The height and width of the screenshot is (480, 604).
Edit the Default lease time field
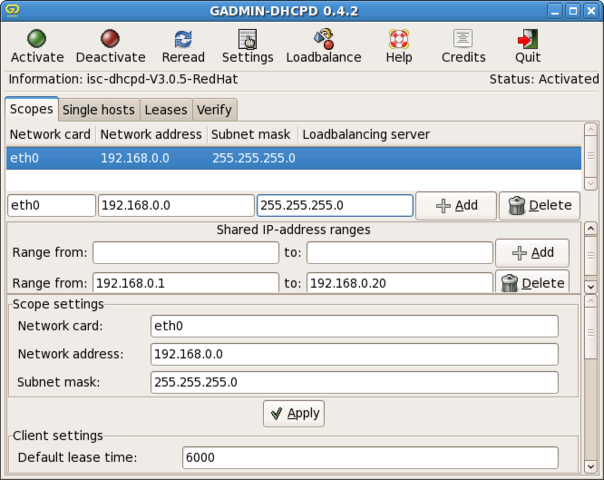(370, 457)
